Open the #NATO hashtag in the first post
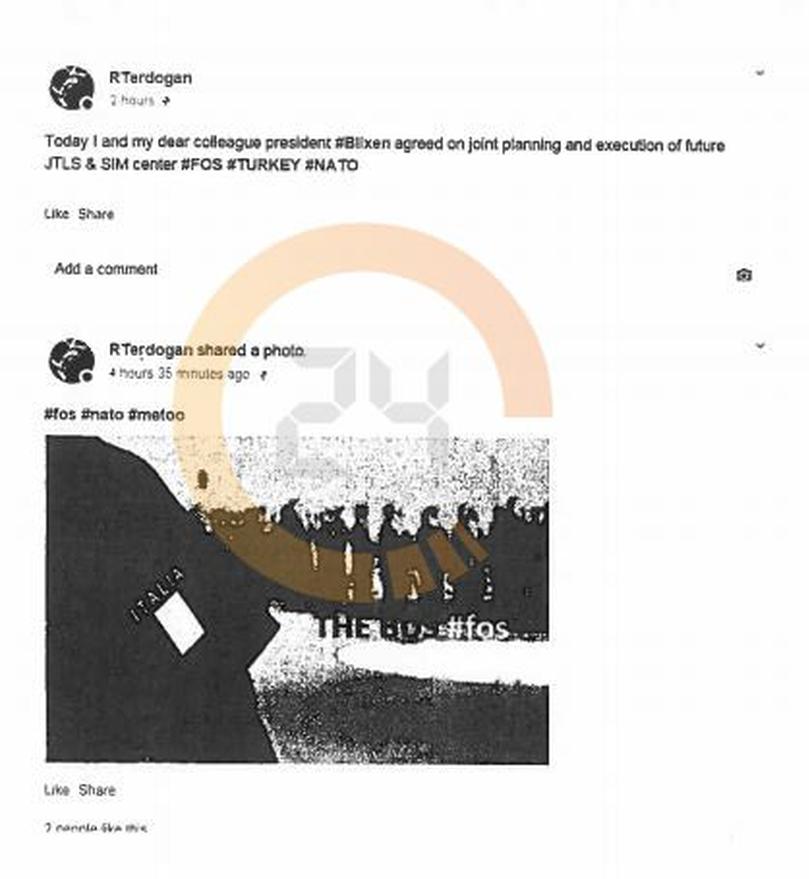The width and height of the screenshot is (809, 879). (x=331, y=165)
